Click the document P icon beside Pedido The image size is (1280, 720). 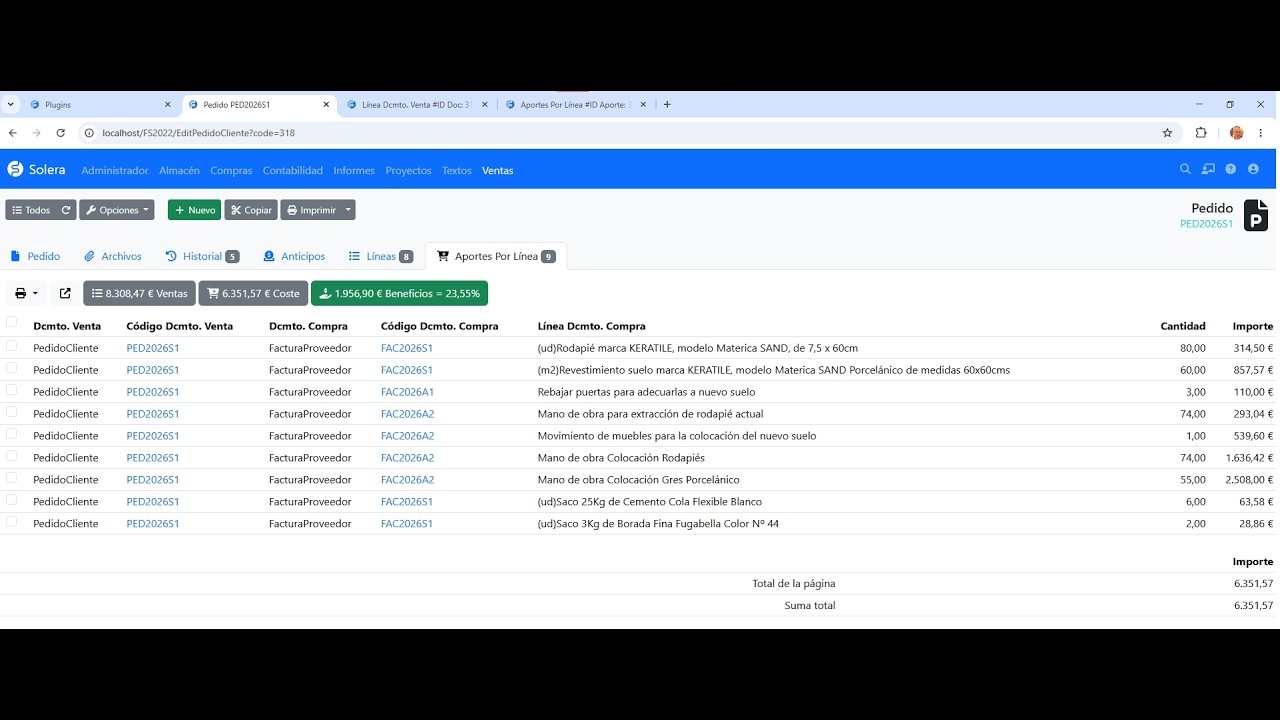pyautogui.click(x=1255, y=215)
